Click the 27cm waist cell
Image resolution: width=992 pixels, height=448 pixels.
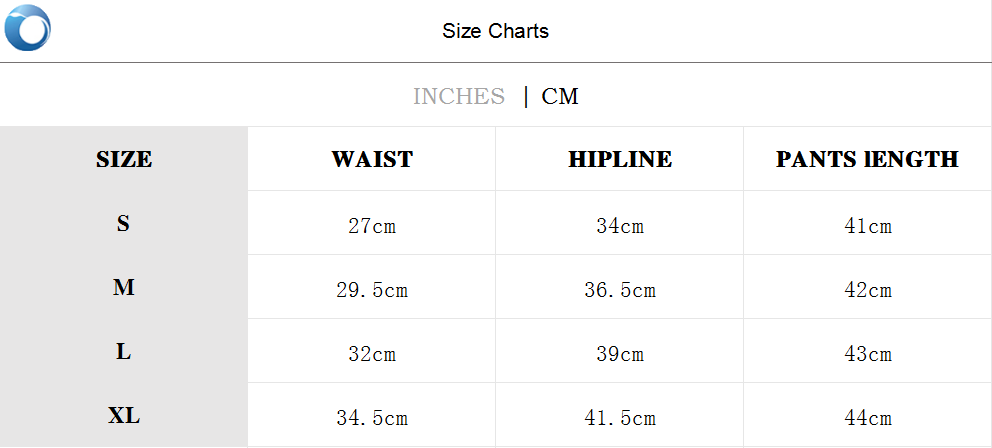(x=372, y=226)
